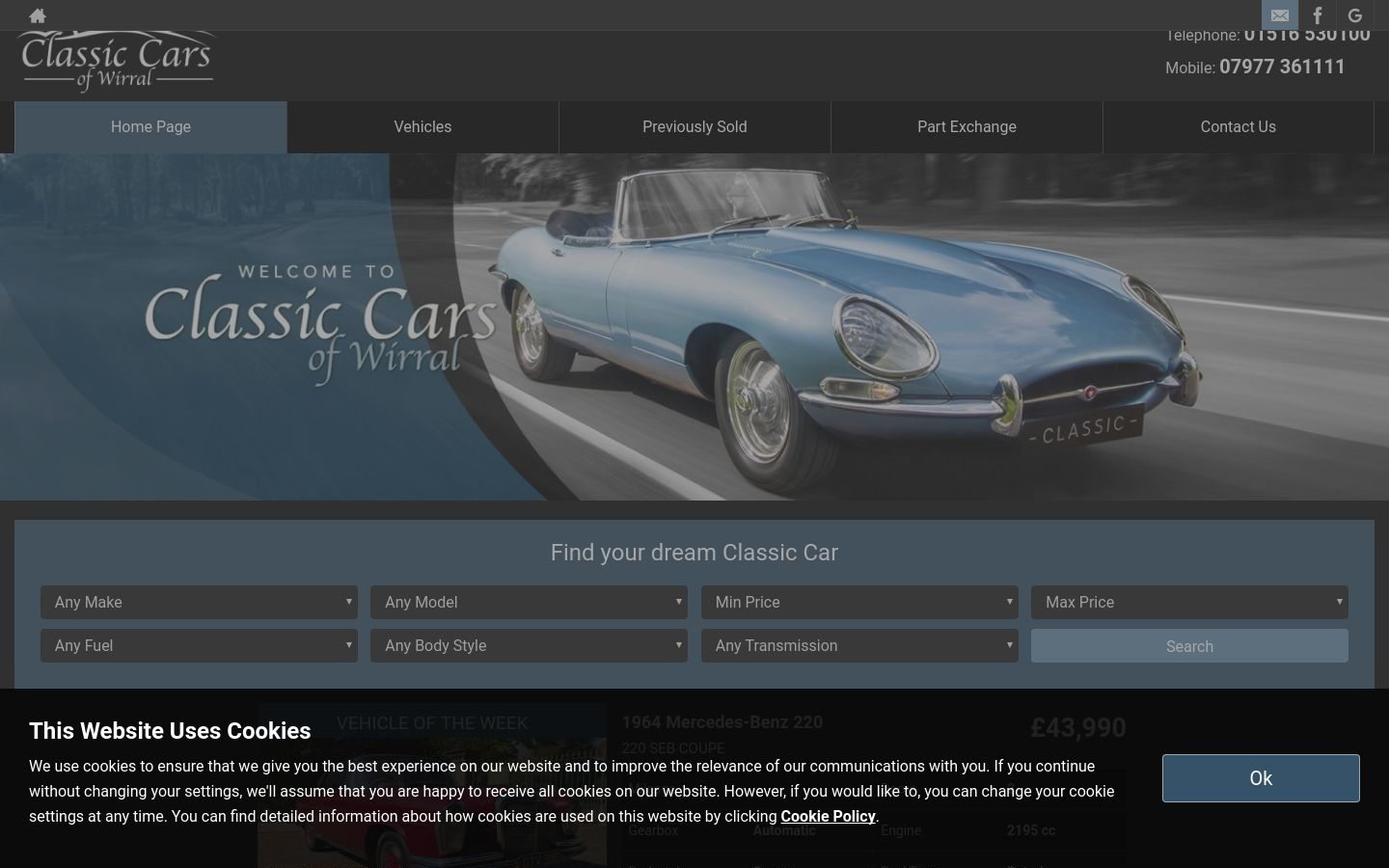Viewport: 1389px width, 868px height.
Task: Open the Previously Sold menu item
Action: click(694, 127)
